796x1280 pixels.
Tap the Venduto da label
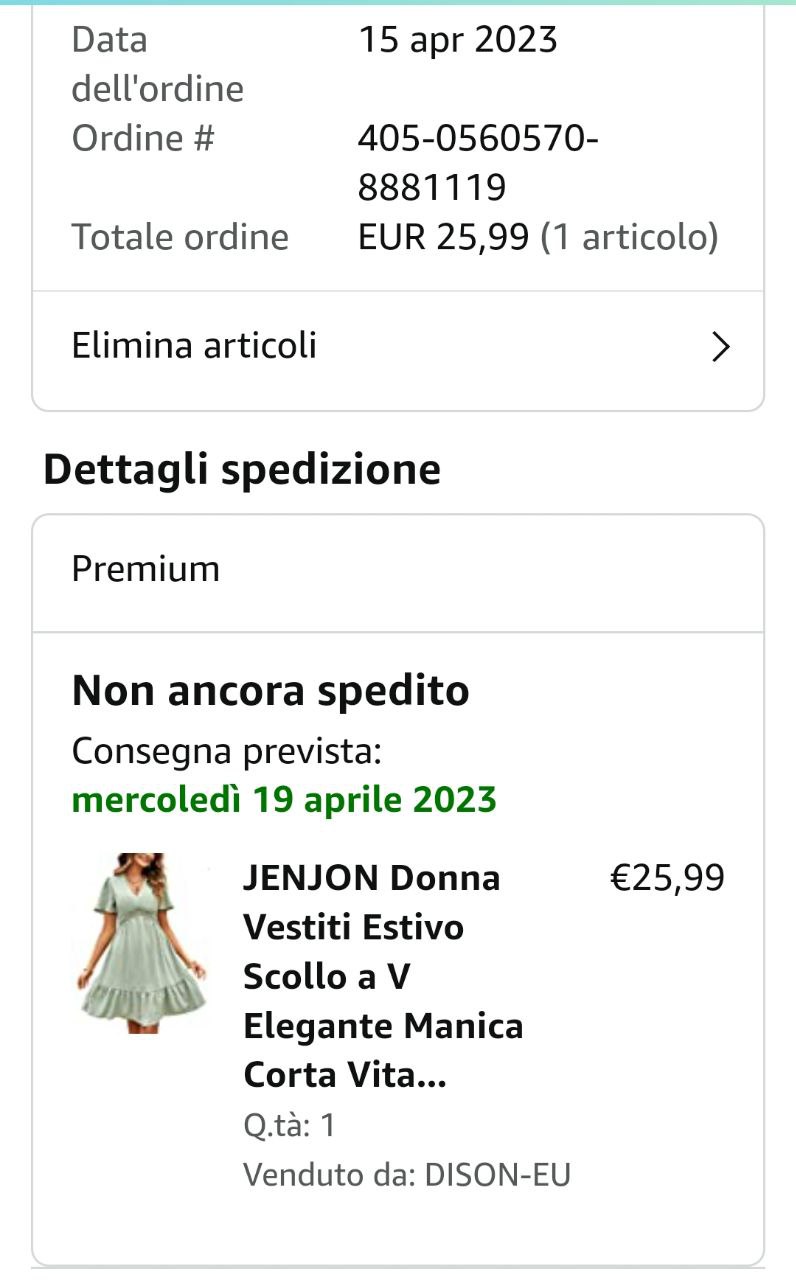[x=329, y=1174]
